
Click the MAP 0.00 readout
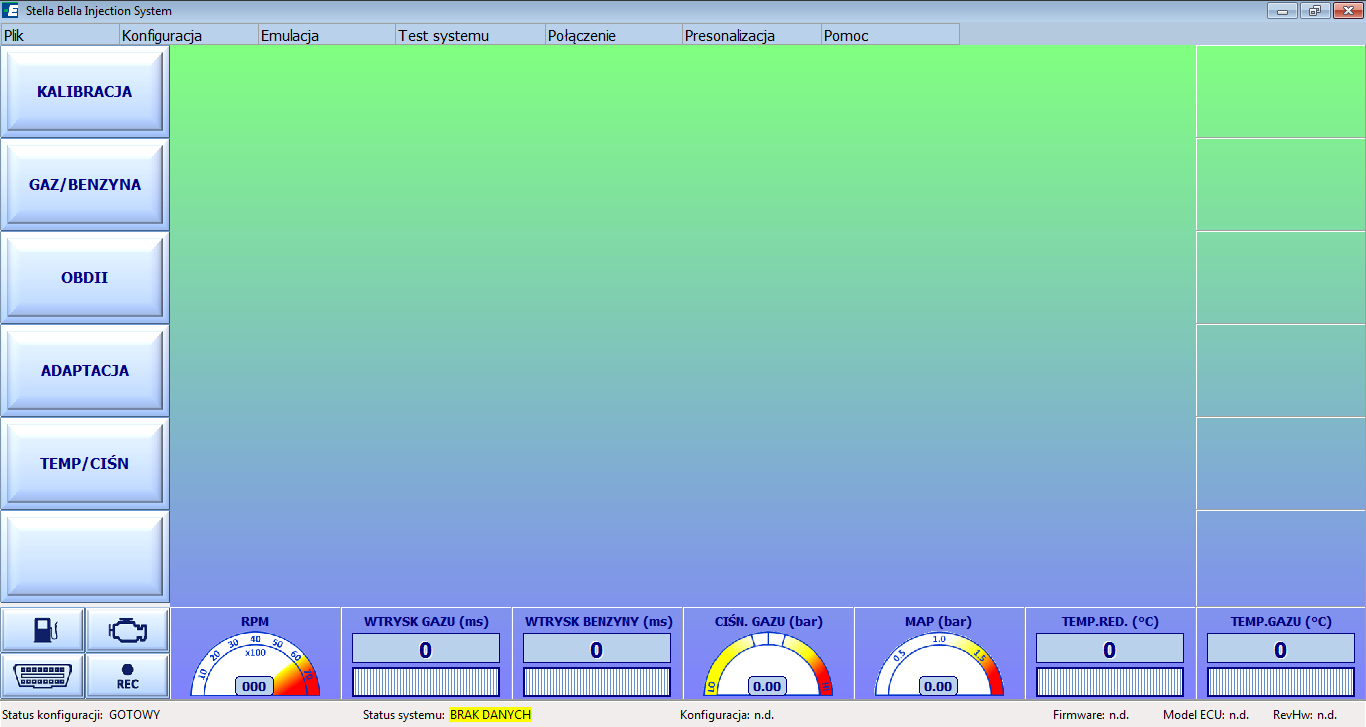(x=939, y=686)
